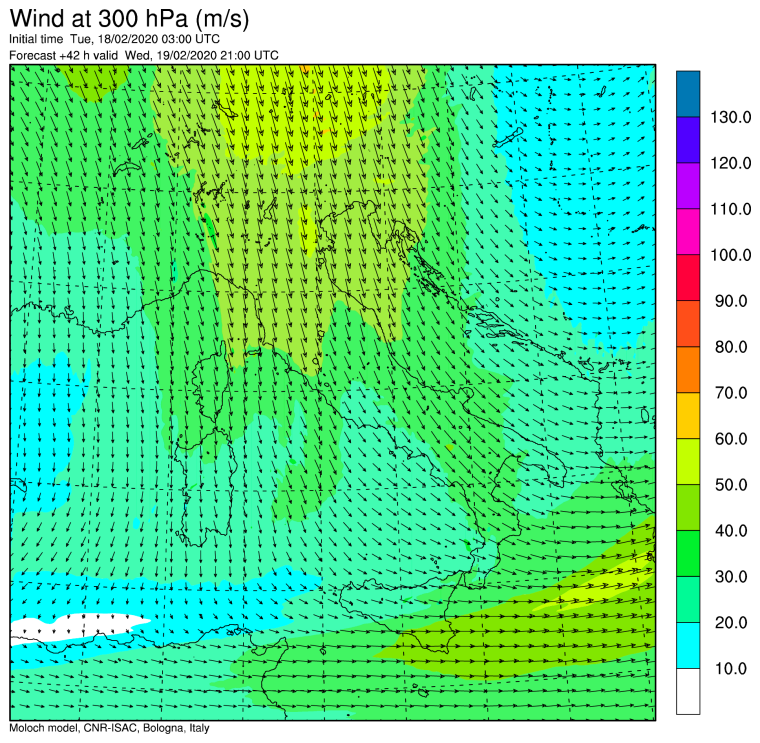
Task: Pick the purple 110-120 legend swatch
Action: (688, 186)
